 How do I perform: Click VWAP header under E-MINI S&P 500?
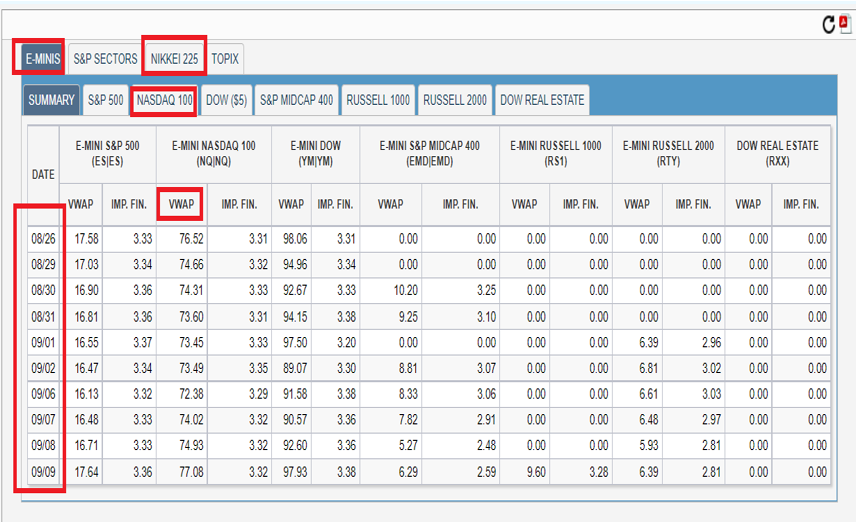(x=81, y=204)
